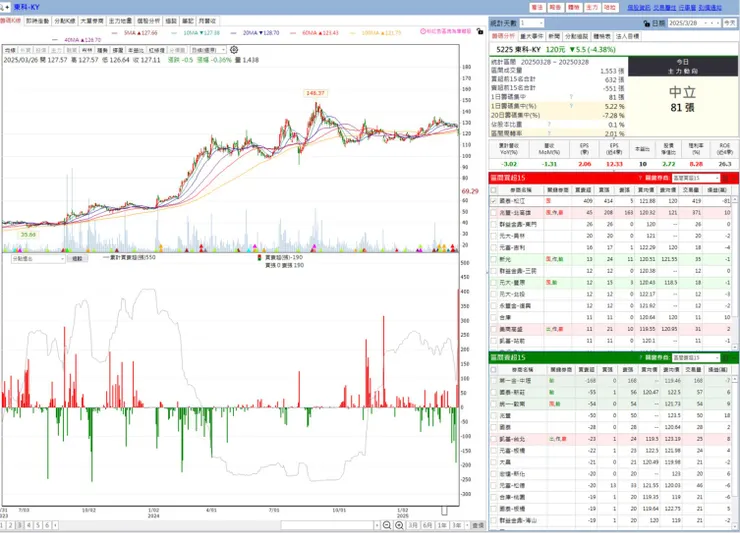
Task: Toggle the lock icon above the price chart
Action: coord(480,31)
